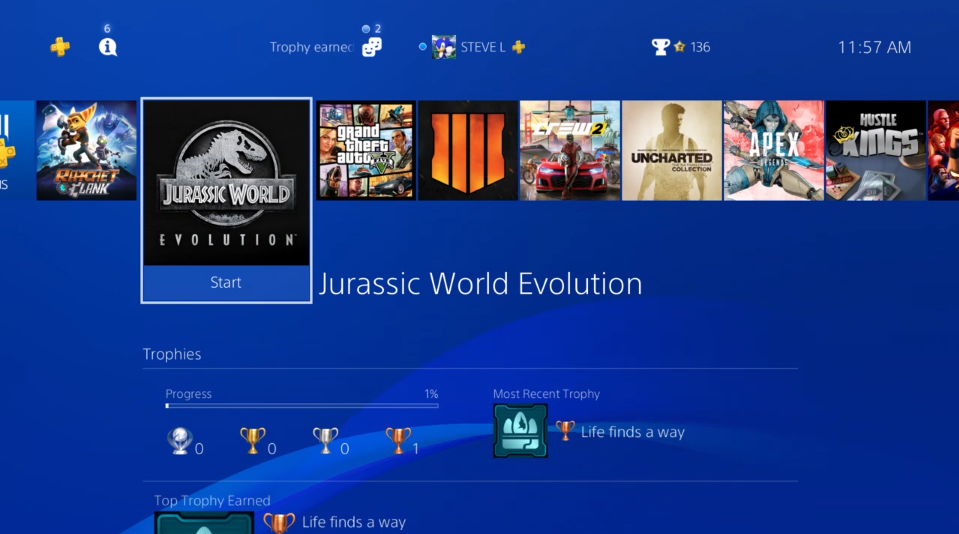Screen dimensions: 959x534
Task: Click the bronze trophy count icon
Action: 398,440
